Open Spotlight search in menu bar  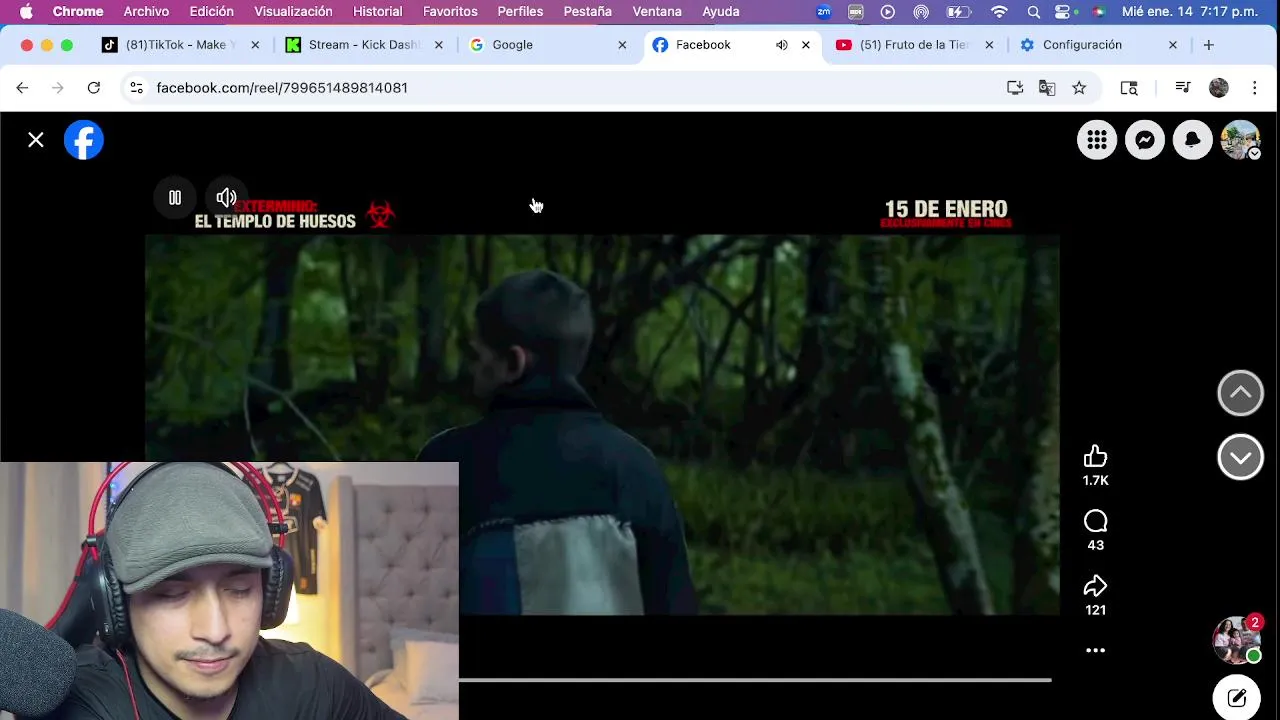(x=1034, y=12)
